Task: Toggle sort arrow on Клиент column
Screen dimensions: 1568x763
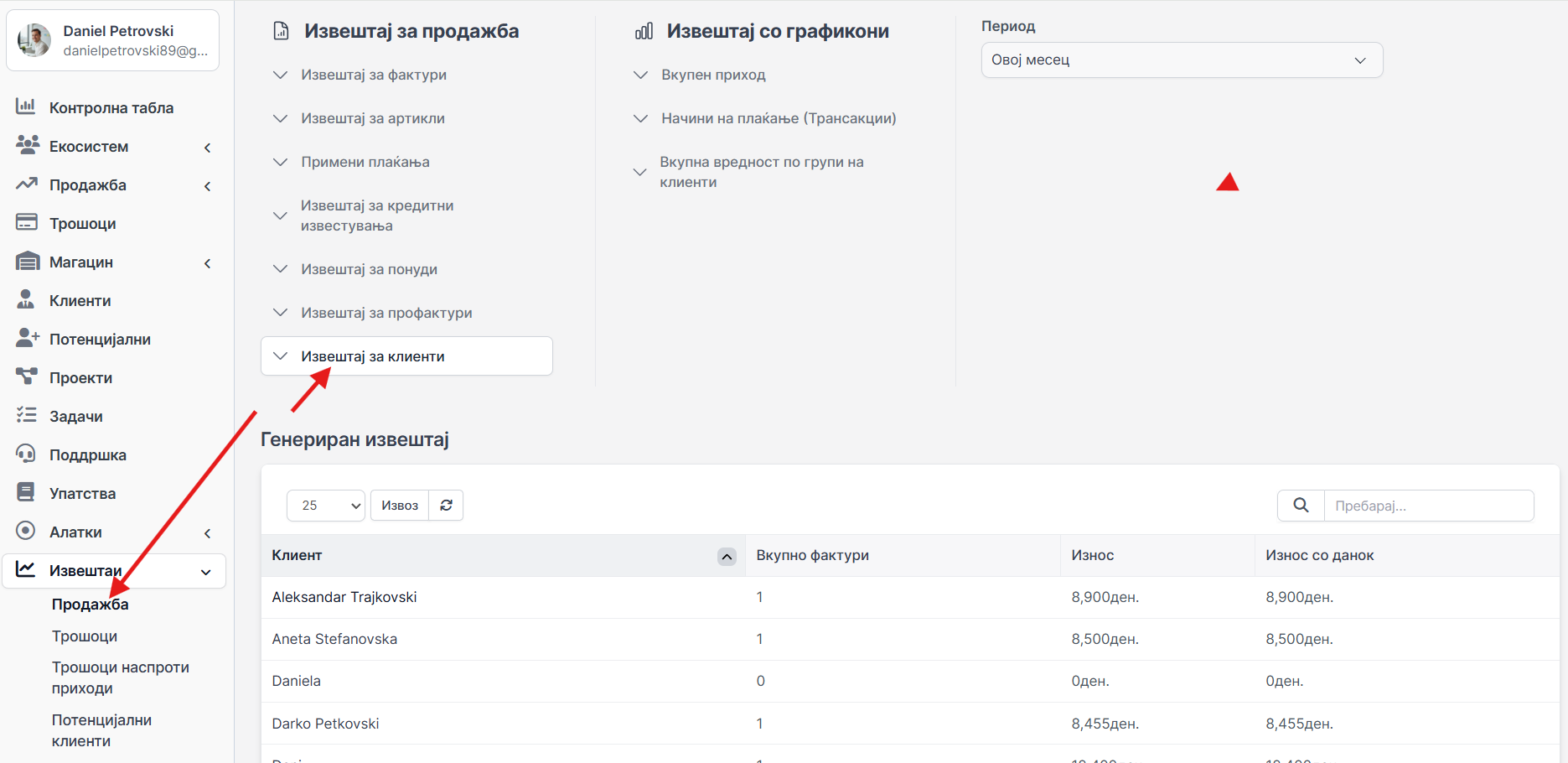Action: 727,557
